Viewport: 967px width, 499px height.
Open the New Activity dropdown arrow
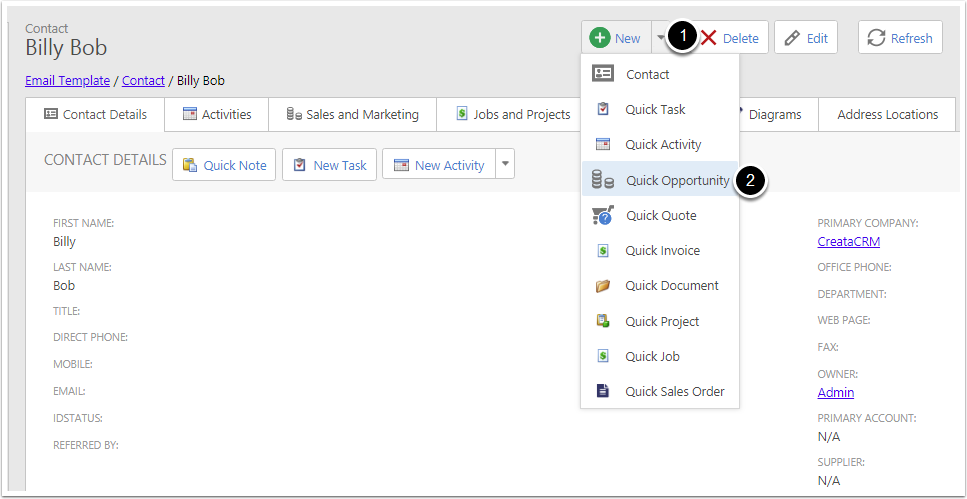(x=505, y=165)
